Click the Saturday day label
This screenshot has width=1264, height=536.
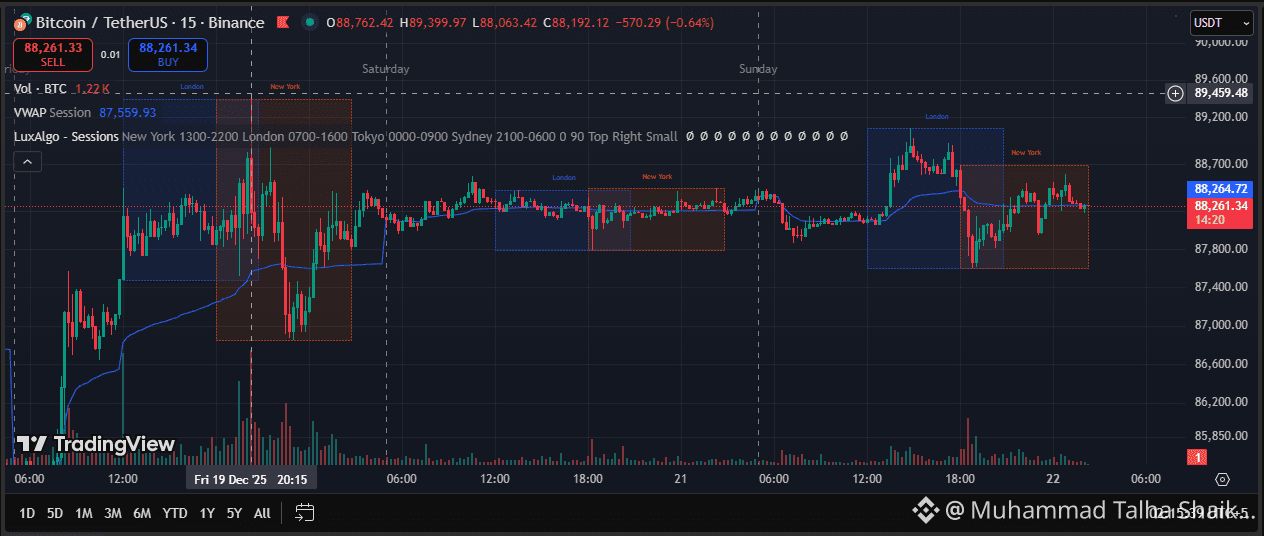[x=385, y=69]
